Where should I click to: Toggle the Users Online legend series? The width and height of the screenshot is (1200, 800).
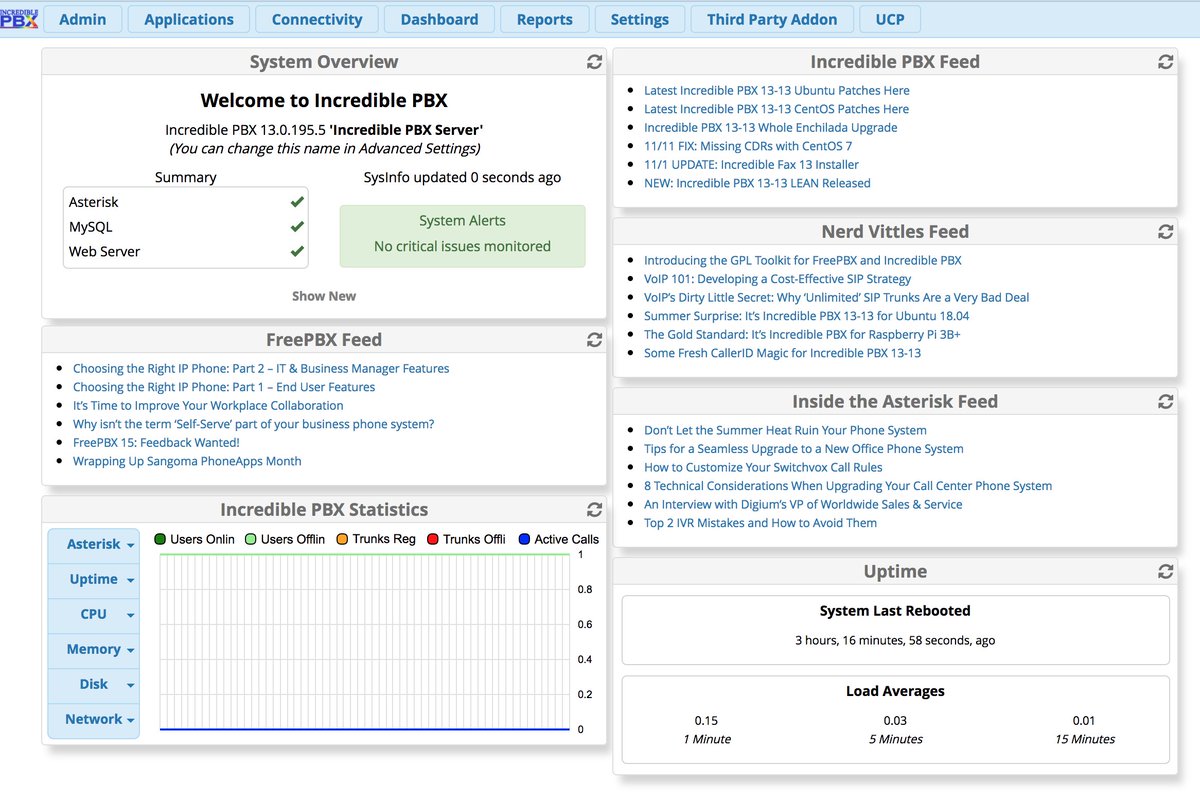coord(194,539)
